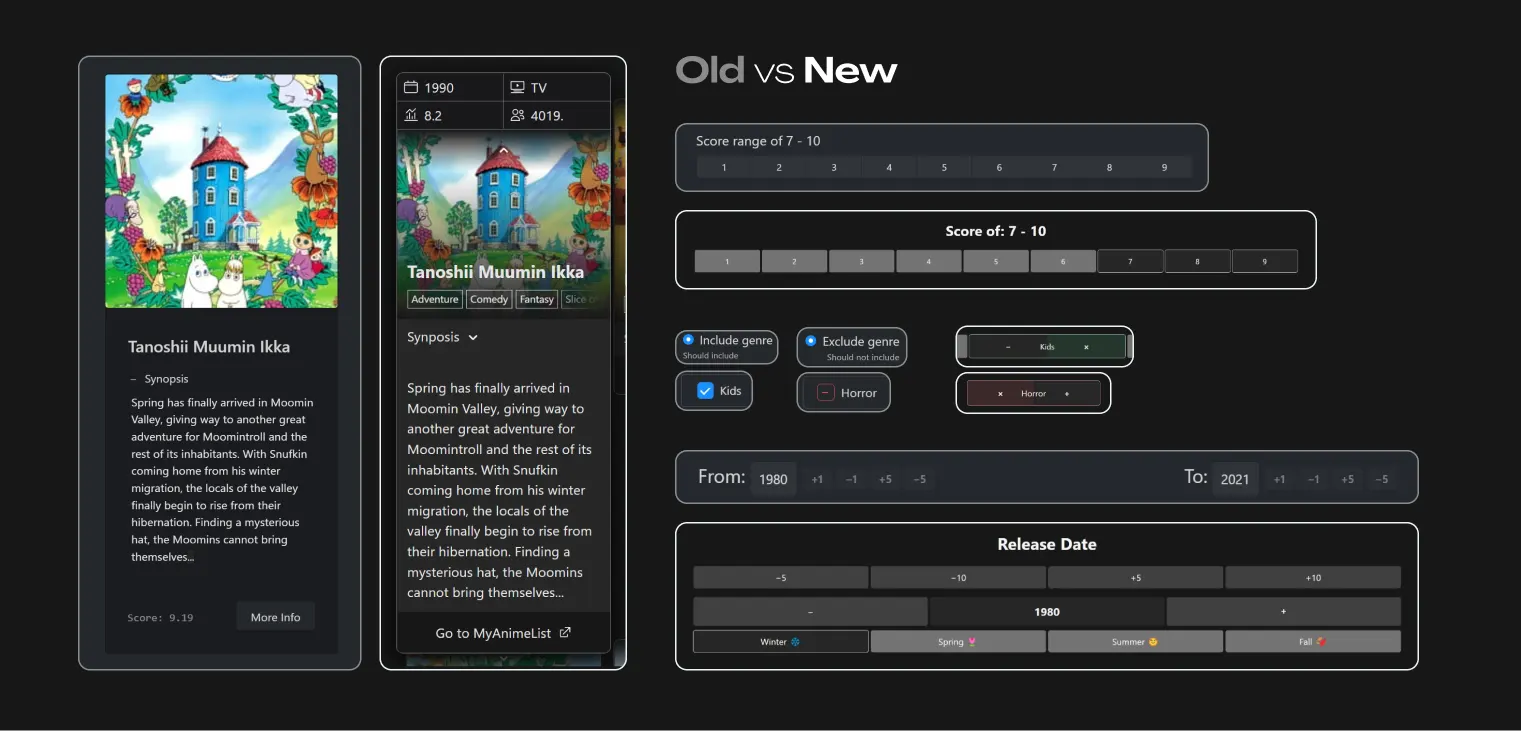Image resolution: width=1521 pixels, height=731 pixels.
Task: Select the Exclude genre radio button
Action: point(810,341)
